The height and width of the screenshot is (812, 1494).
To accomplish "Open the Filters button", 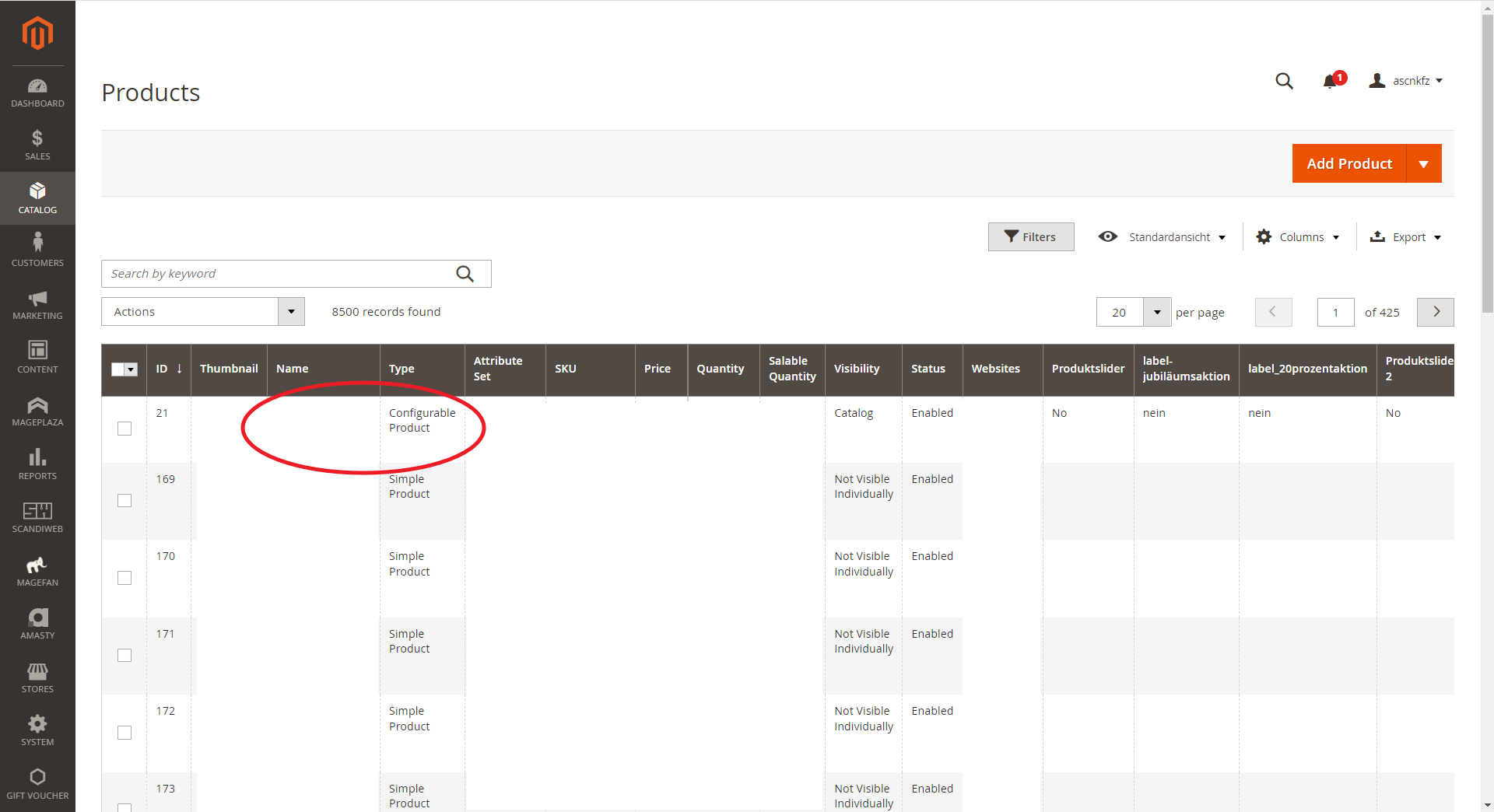I will 1030,237.
